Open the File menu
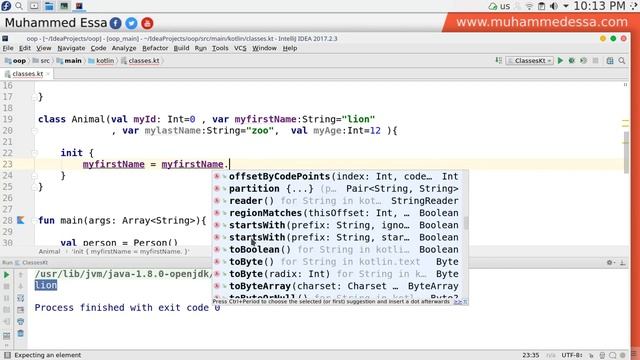This screenshot has width=640, height=360. (x=8, y=48)
